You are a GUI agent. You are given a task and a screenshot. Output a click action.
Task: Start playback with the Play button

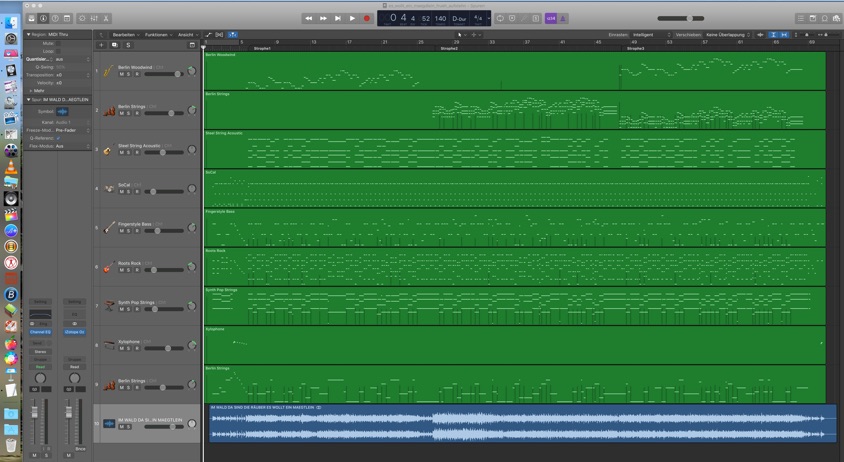click(352, 18)
